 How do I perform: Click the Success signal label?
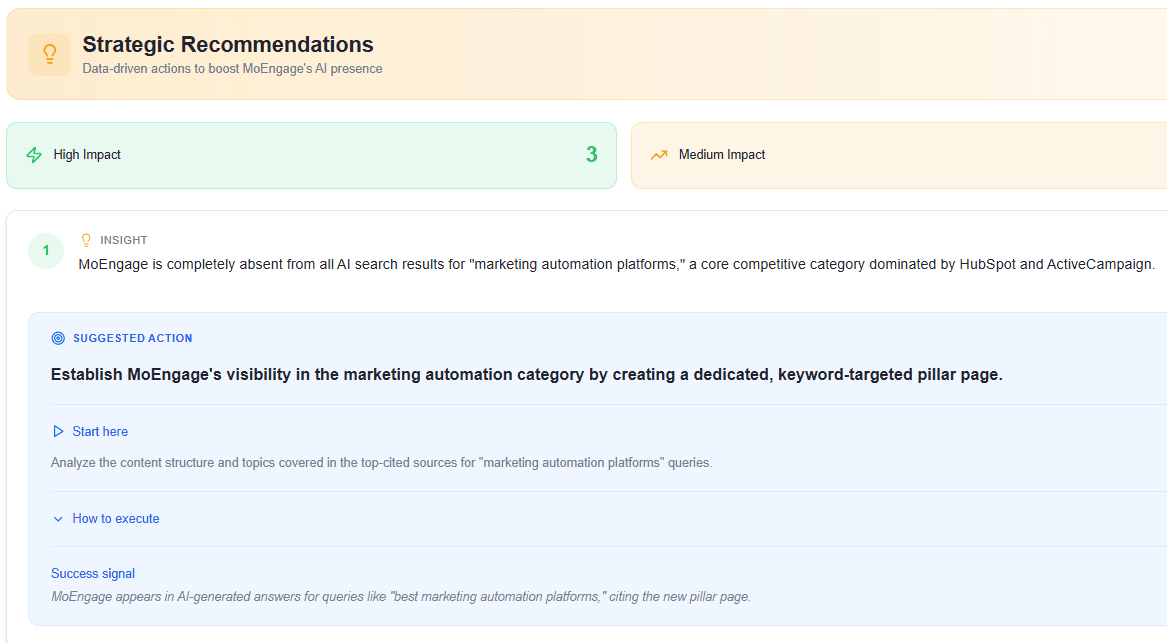click(x=93, y=574)
